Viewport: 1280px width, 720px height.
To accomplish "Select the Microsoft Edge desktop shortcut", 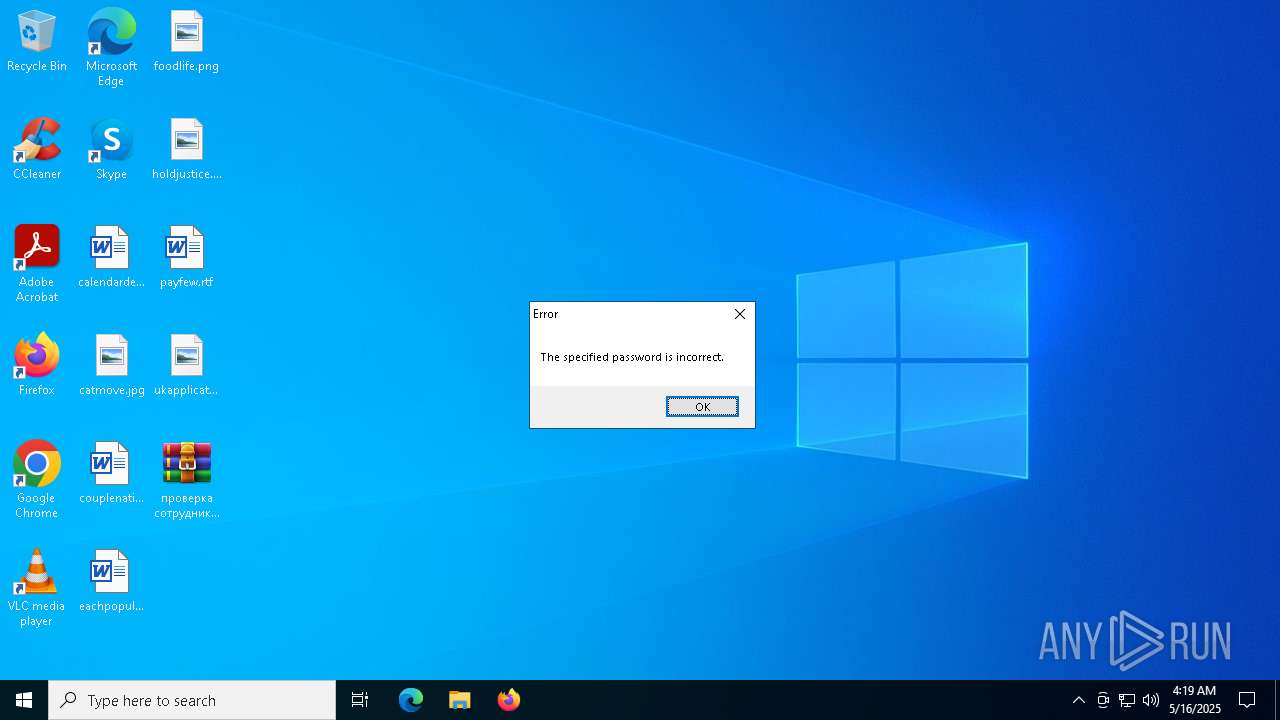I will click(111, 48).
